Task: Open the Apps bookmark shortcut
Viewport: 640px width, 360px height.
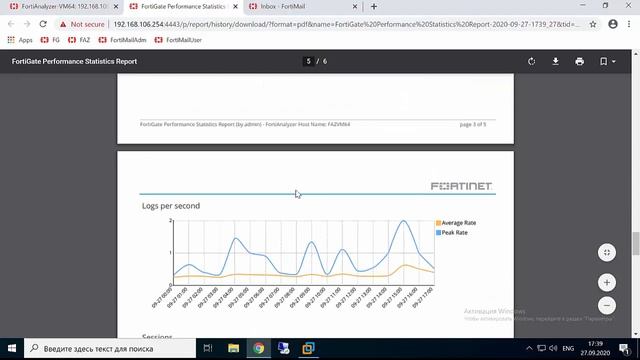Action: [x=20, y=40]
